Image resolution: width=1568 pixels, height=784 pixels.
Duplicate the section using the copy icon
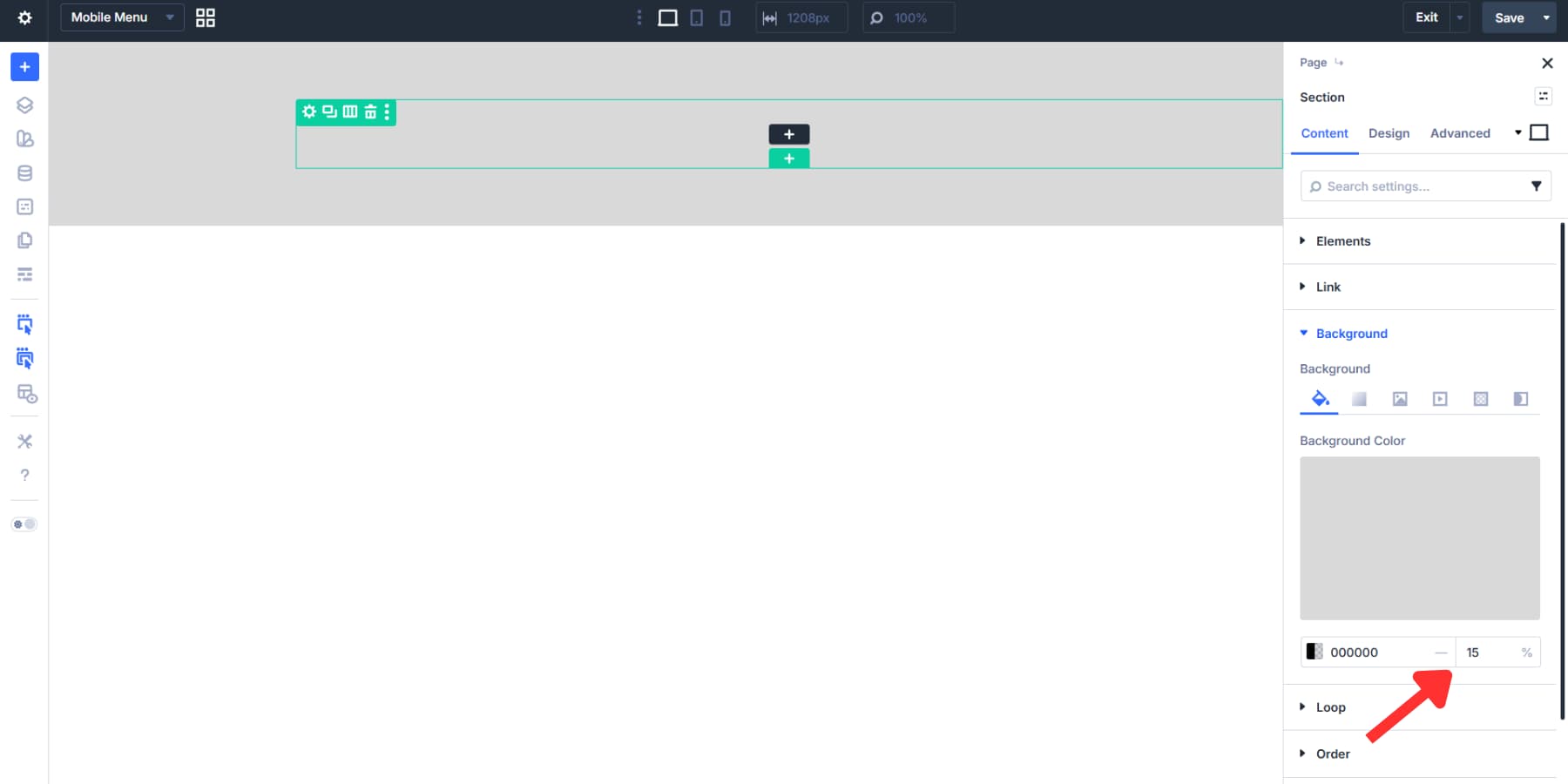pyautogui.click(x=329, y=112)
